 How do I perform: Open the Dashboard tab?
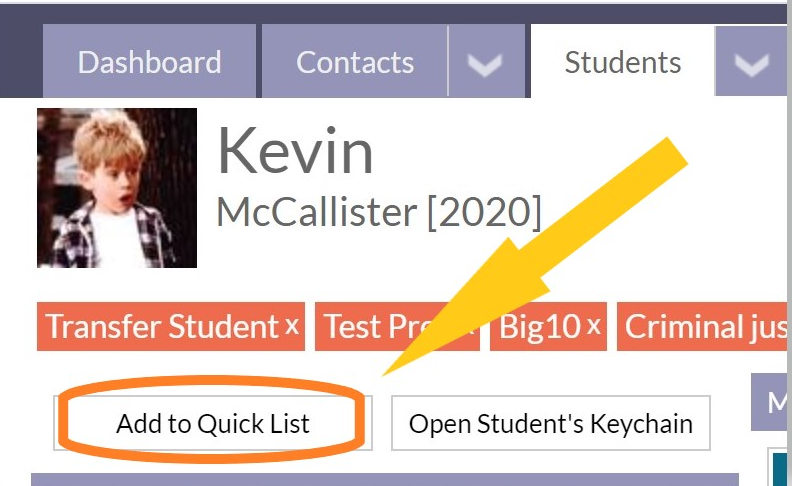coord(150,61)
